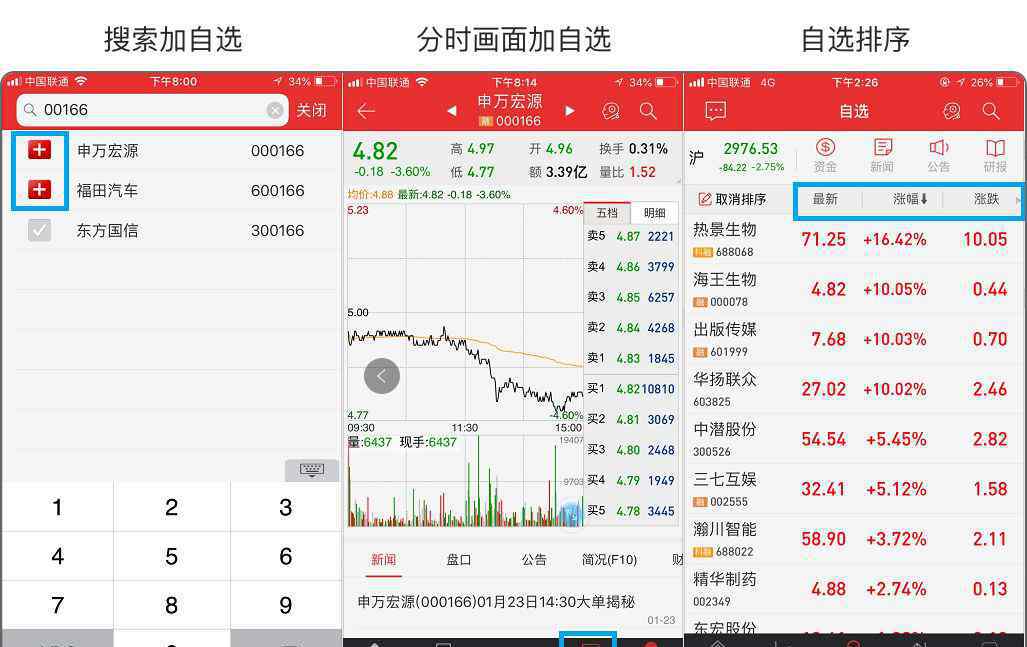The width and height of the screenshot is (1027, 647).
Task: Open the 东方国信 300166 search result
Action: tap(172, 231)
